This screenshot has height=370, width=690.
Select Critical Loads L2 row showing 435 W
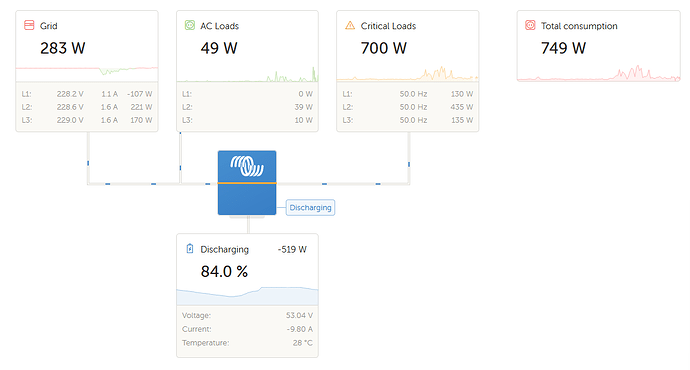pos(407,107)
